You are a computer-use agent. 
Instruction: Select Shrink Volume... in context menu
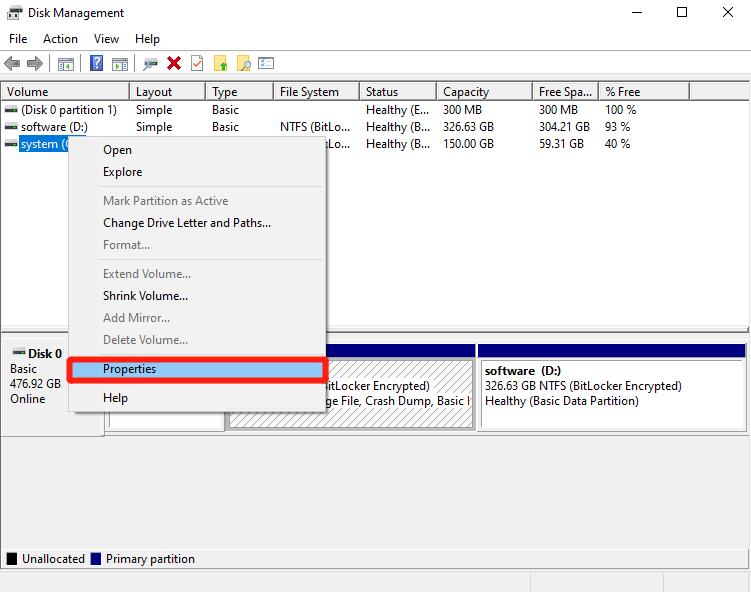pyautogui.click(x=145, y=296)
